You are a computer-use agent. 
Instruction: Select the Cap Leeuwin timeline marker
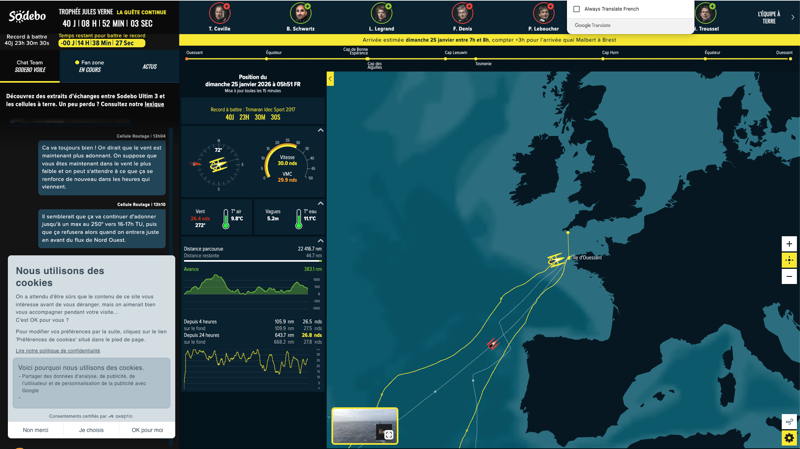click(x=445, y=59)
